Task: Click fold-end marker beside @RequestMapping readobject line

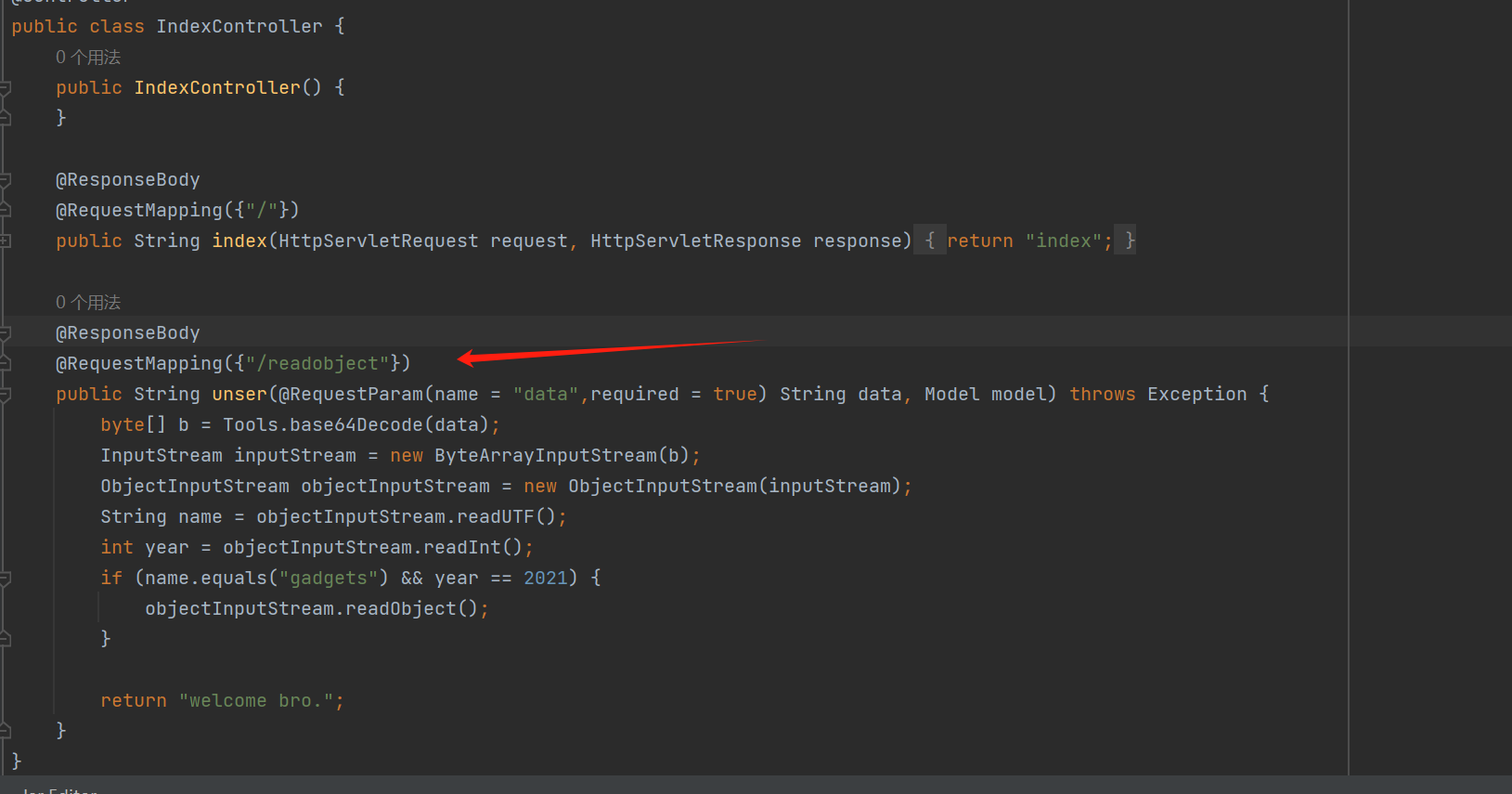Action: pyautogui.click(x=5, y=363)
